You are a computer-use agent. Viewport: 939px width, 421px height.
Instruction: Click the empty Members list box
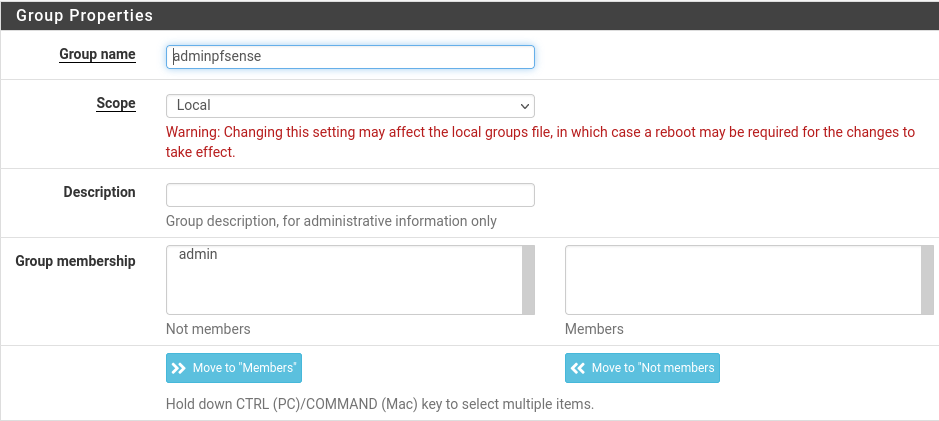click(x=743, y=280)
